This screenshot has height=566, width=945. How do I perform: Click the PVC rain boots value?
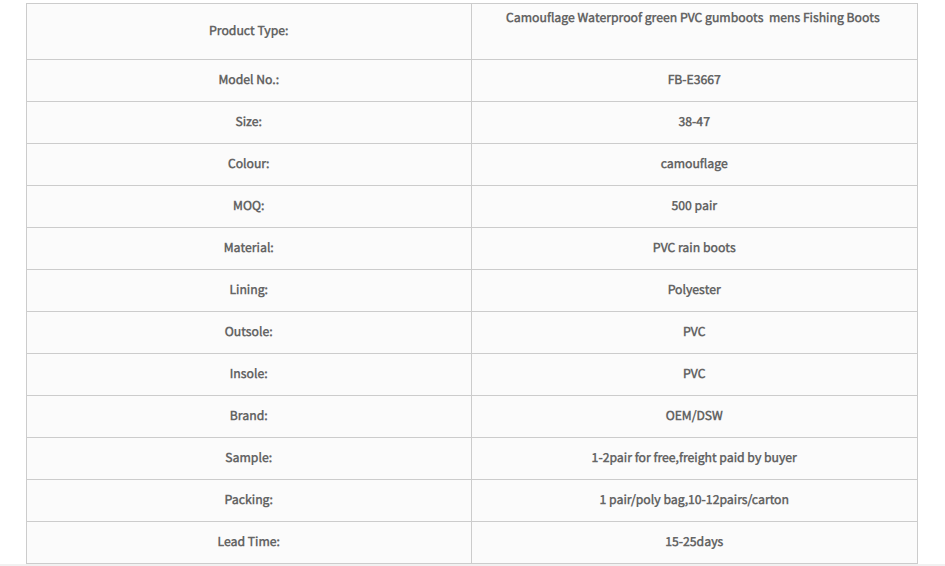point(694,248)
